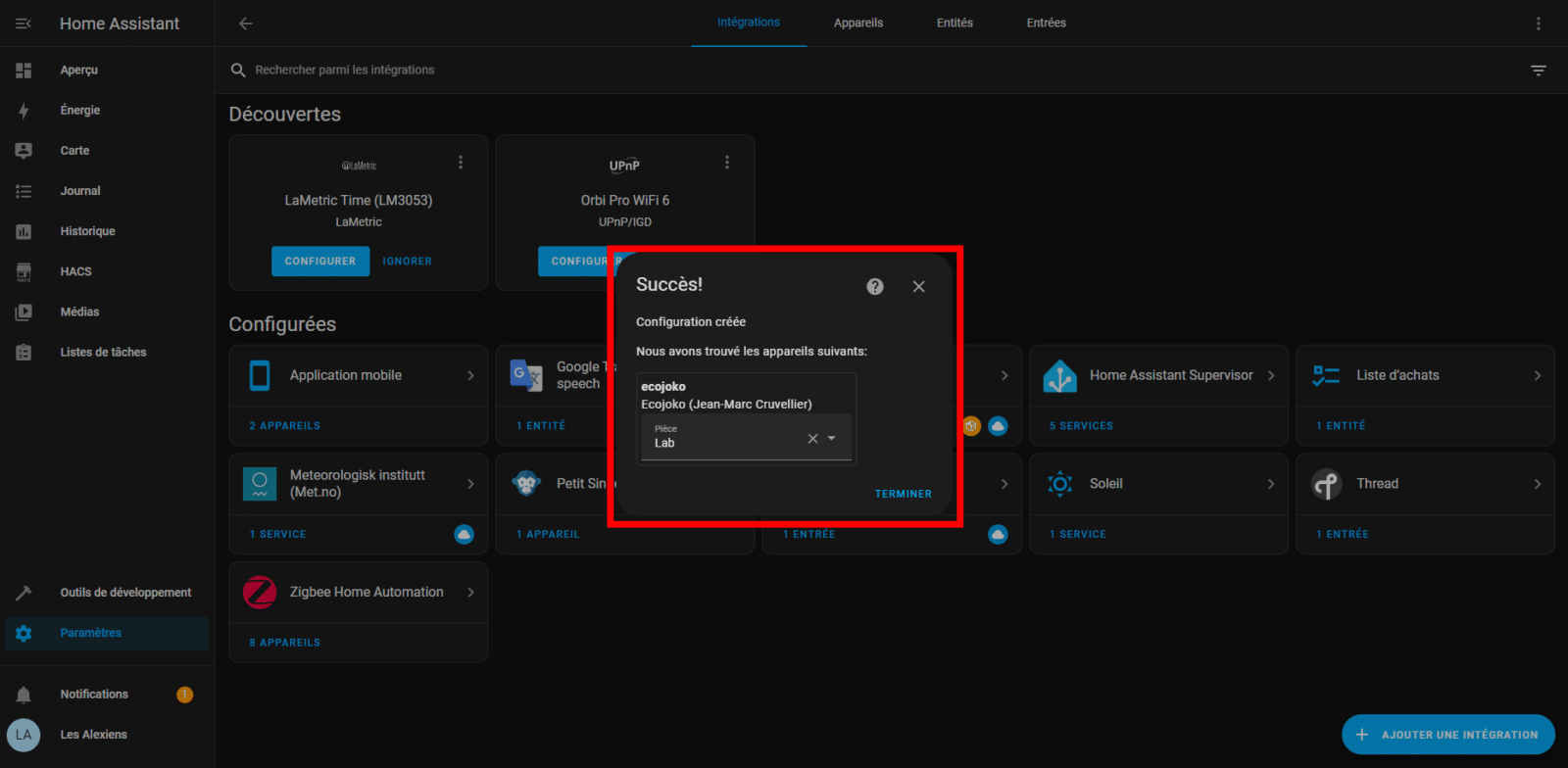This screenshot has height=768, width=1568.
Task: Switch to the Intégrations tab
Action: click(749, 23)
